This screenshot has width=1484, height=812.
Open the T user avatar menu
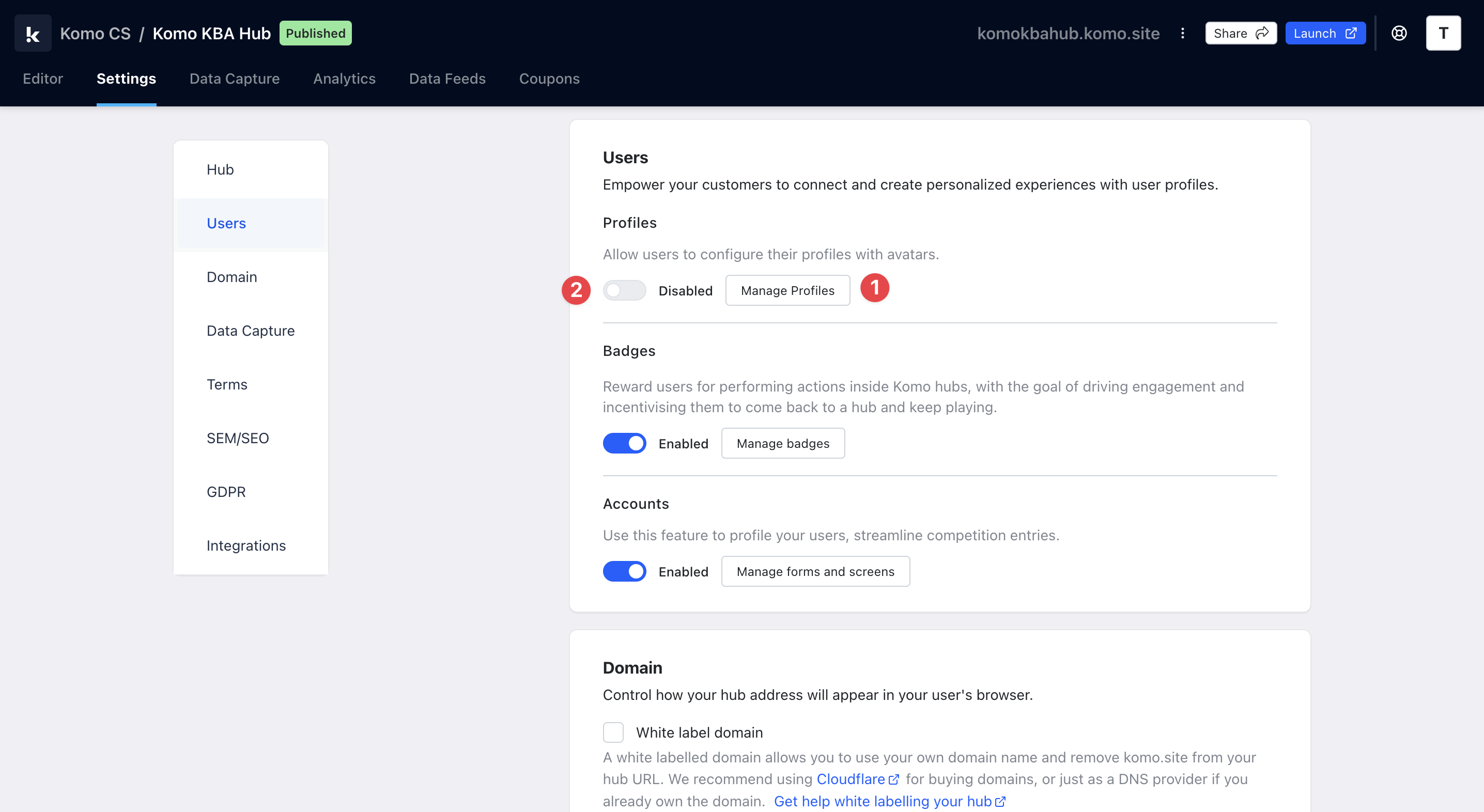(1443, 34)
